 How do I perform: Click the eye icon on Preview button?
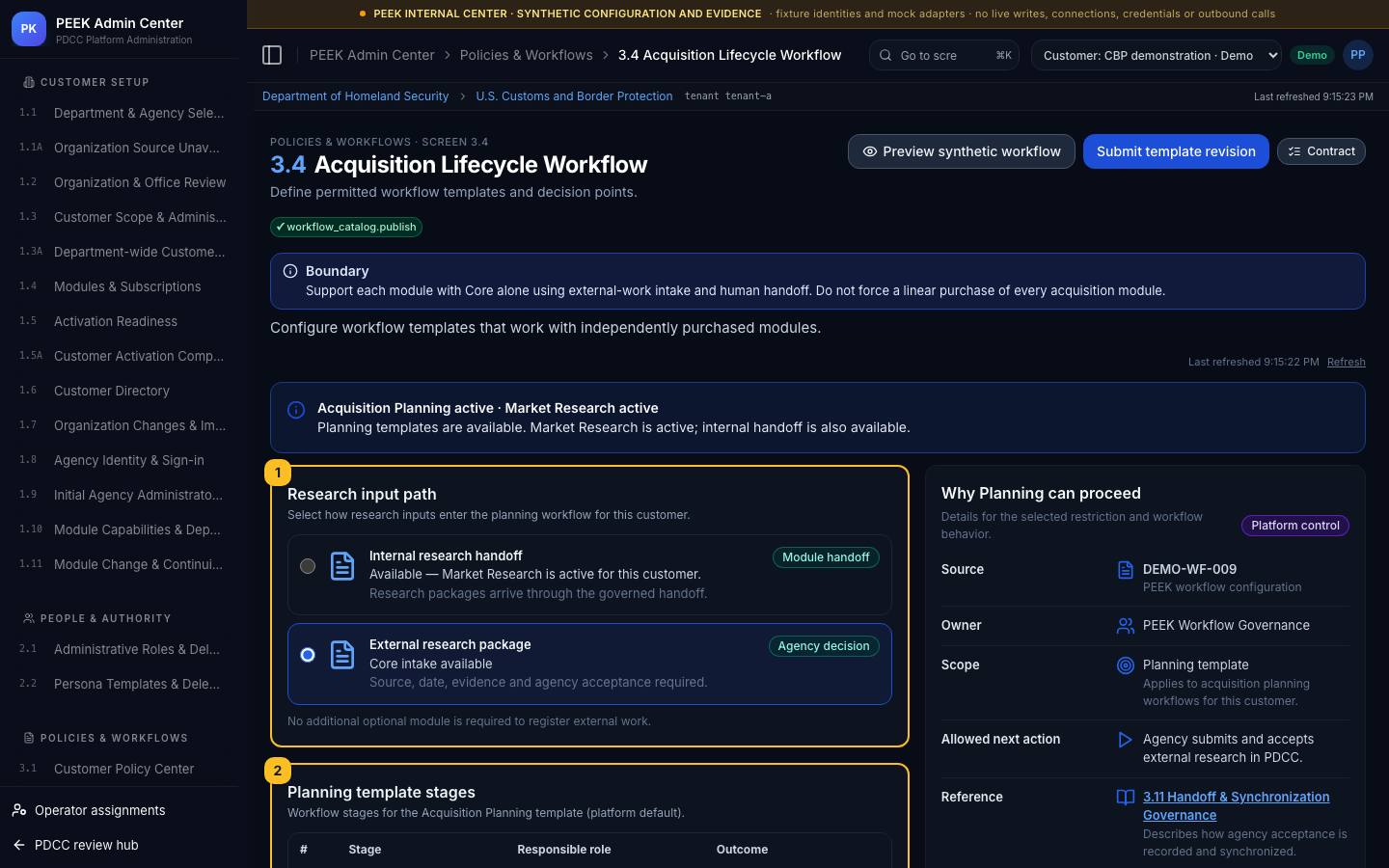[x=870, y=151]
